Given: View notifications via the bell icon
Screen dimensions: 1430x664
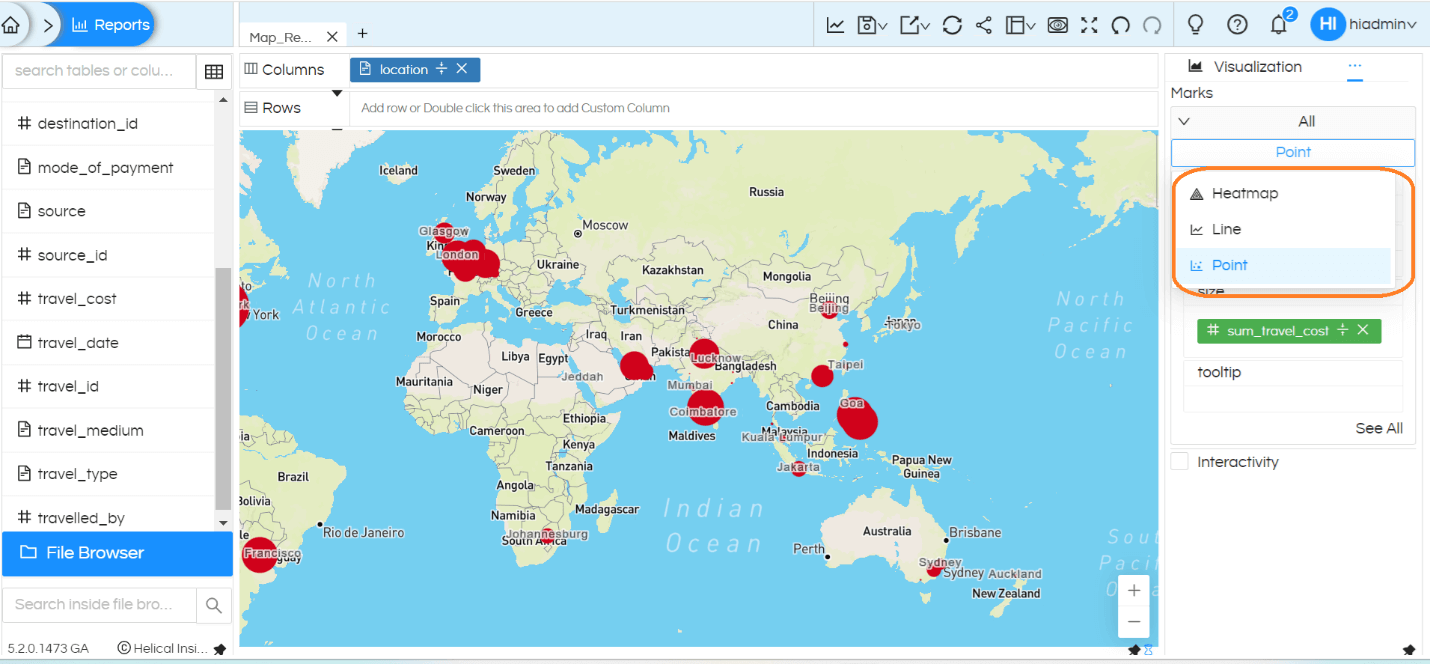Looking at the screenshot, I should pyautogui.click(x=1278, y=25).
